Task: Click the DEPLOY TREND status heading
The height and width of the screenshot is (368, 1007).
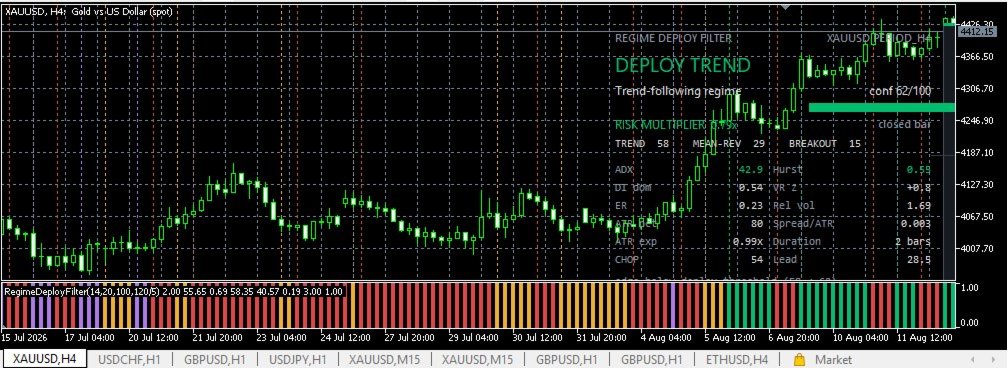Action: tap(682, 66)
